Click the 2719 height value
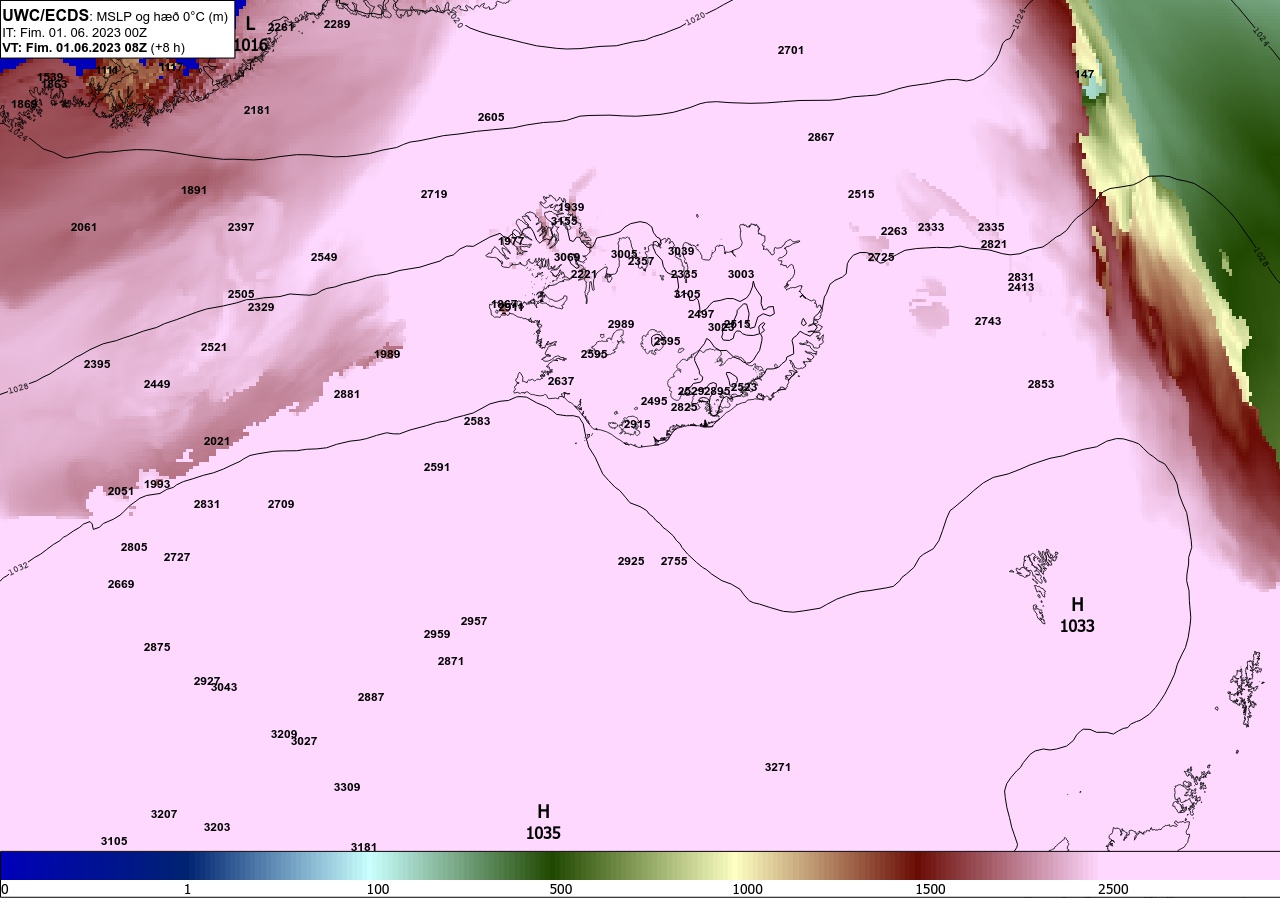Viewport: 1280px width, 898px height. pyautogui.click(x=434, y=194)
